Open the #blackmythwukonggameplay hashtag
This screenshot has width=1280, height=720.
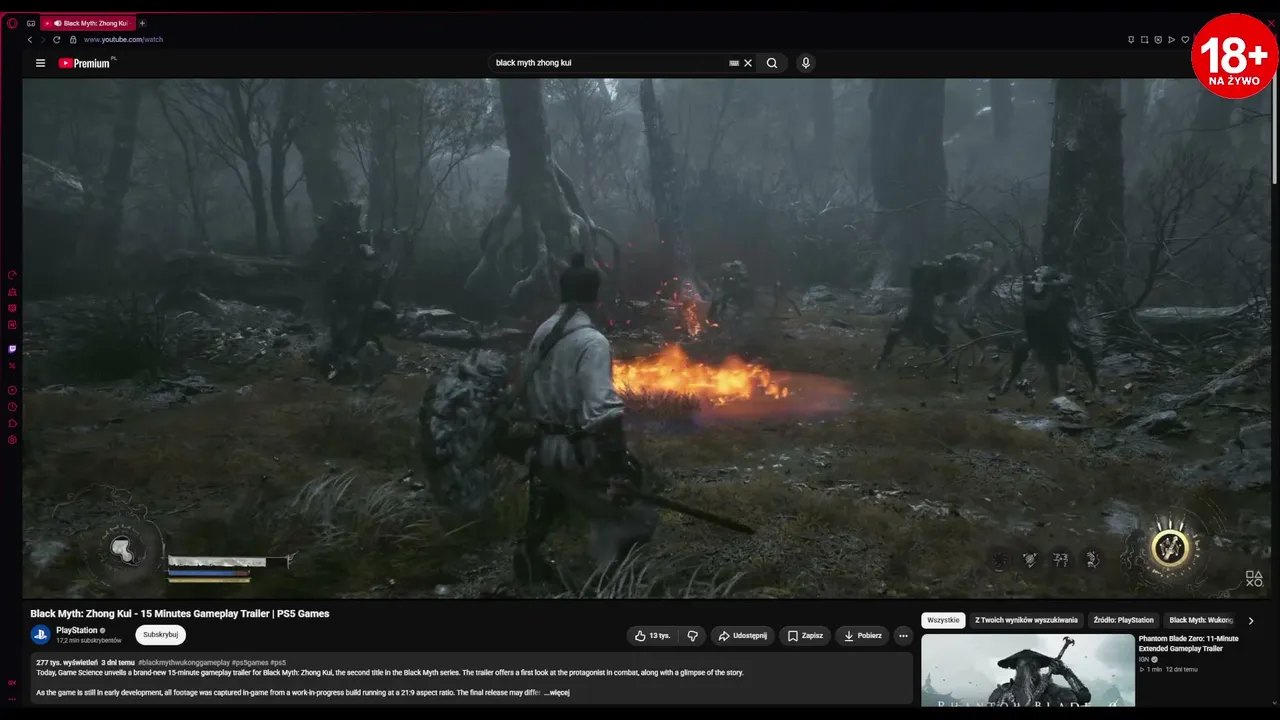click(184, 663)
